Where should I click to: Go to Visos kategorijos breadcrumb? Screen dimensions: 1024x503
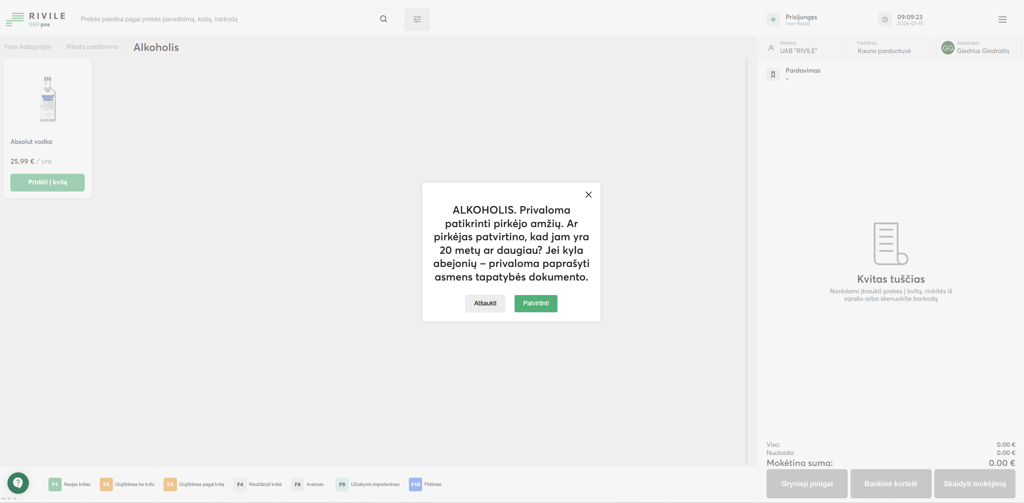coord(27,47)
